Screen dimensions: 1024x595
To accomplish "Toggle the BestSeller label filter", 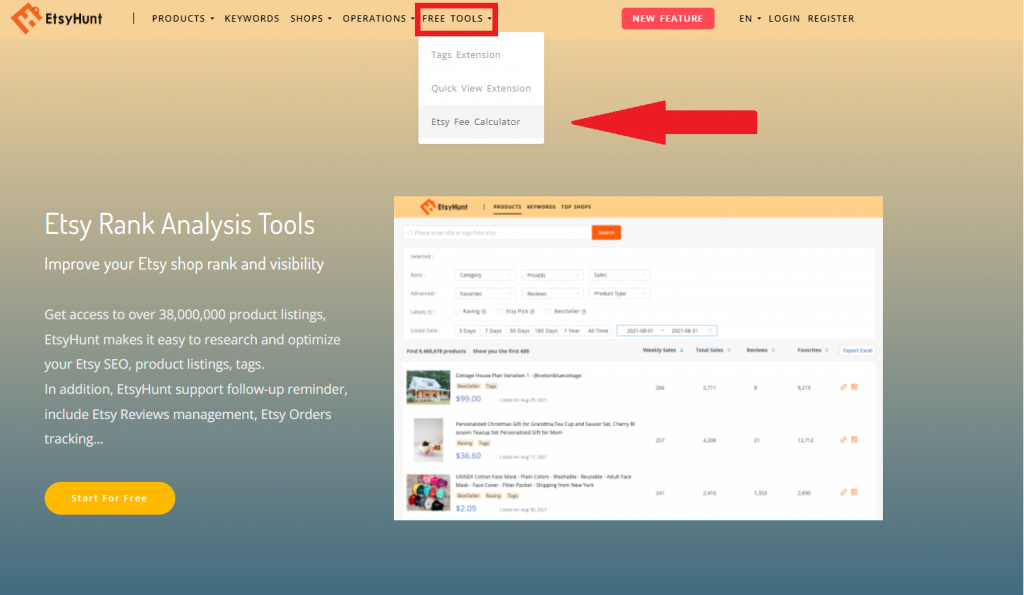I will (547, 310).
